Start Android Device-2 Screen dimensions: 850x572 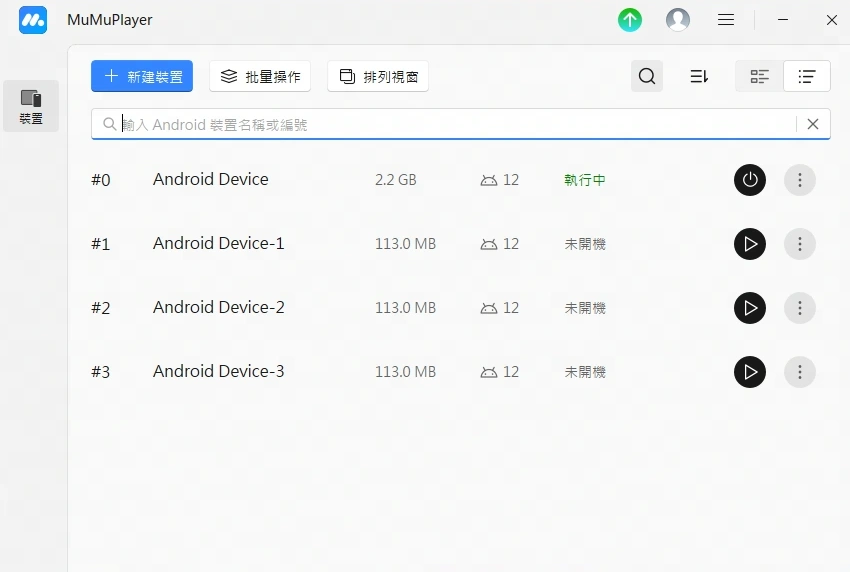coord(750,307)
